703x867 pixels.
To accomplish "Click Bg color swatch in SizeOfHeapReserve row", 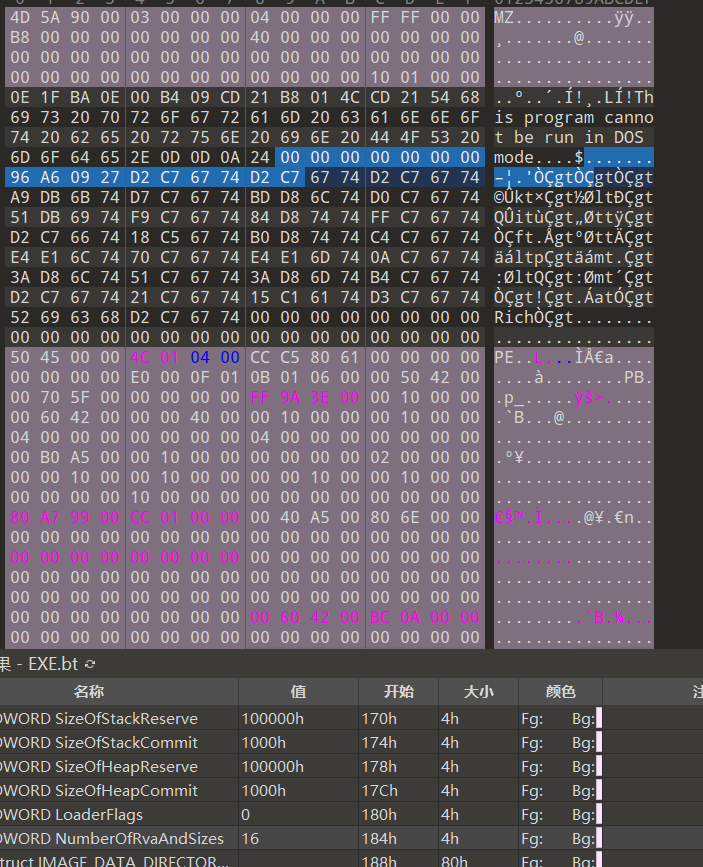I will click(x=599, y=766).
